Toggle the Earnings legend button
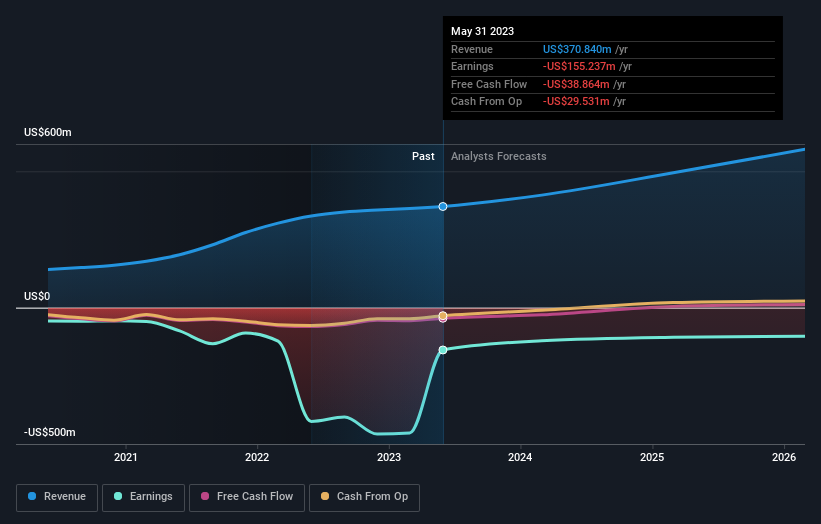 [143, 497]
